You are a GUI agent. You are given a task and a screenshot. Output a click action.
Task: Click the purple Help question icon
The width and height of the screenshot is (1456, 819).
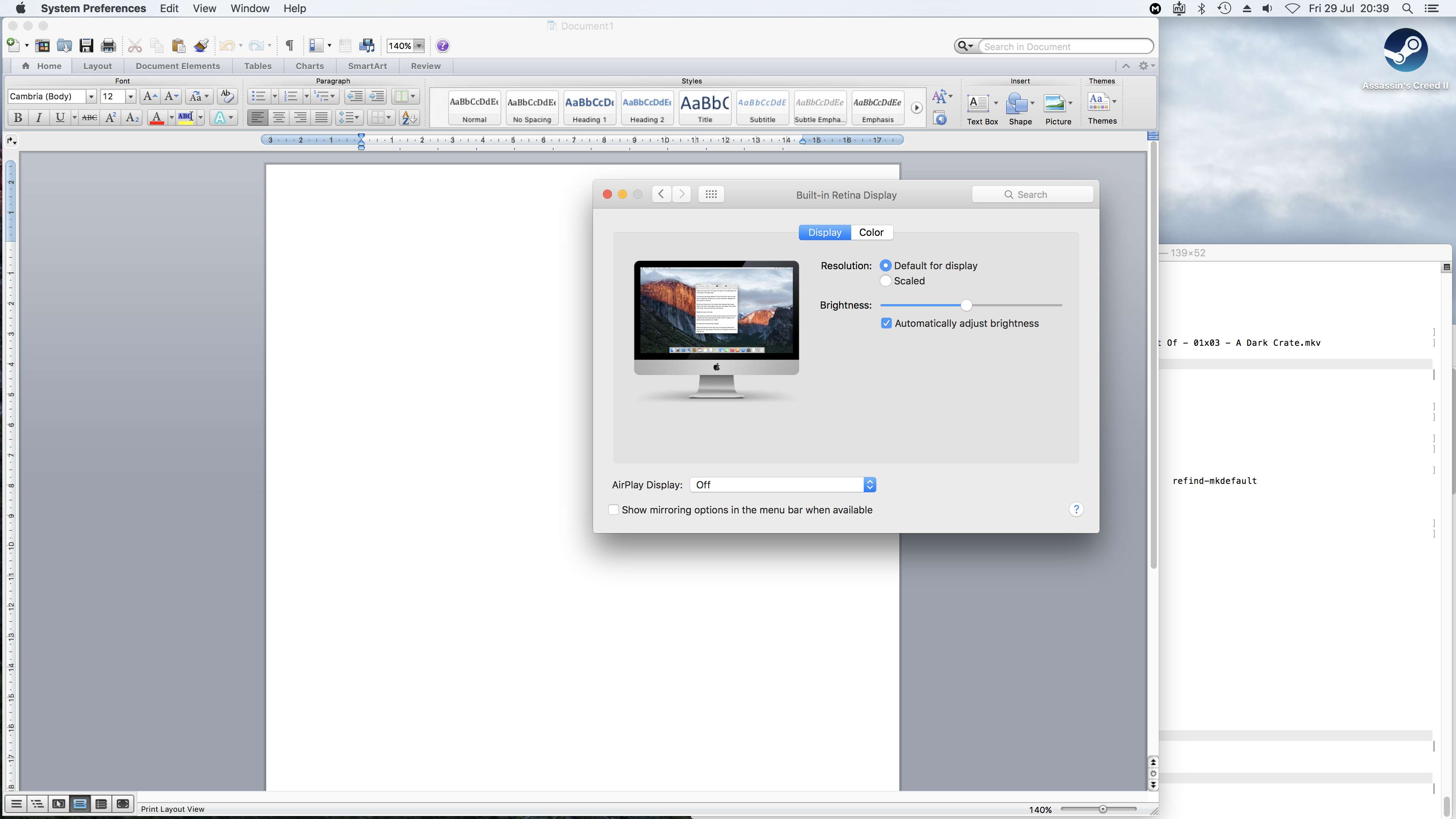(x=443, y=46)
